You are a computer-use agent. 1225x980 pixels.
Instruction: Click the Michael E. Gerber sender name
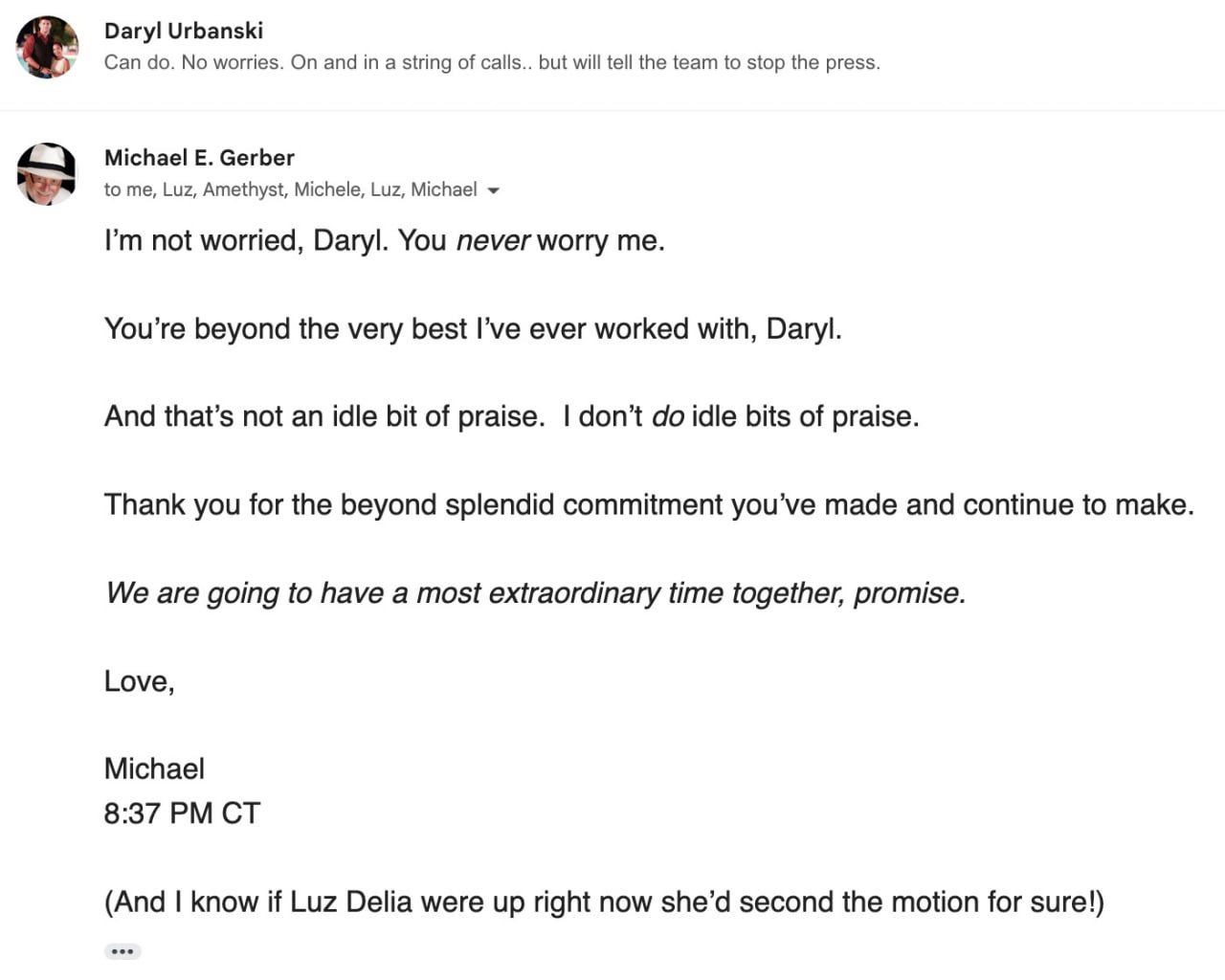[x=199, y=158]
